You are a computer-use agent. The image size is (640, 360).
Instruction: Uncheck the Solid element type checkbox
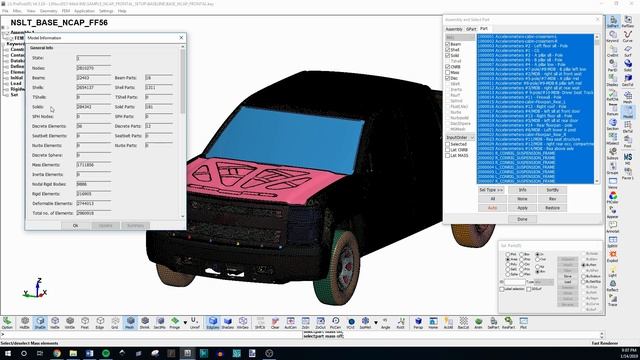pos(447,56)
